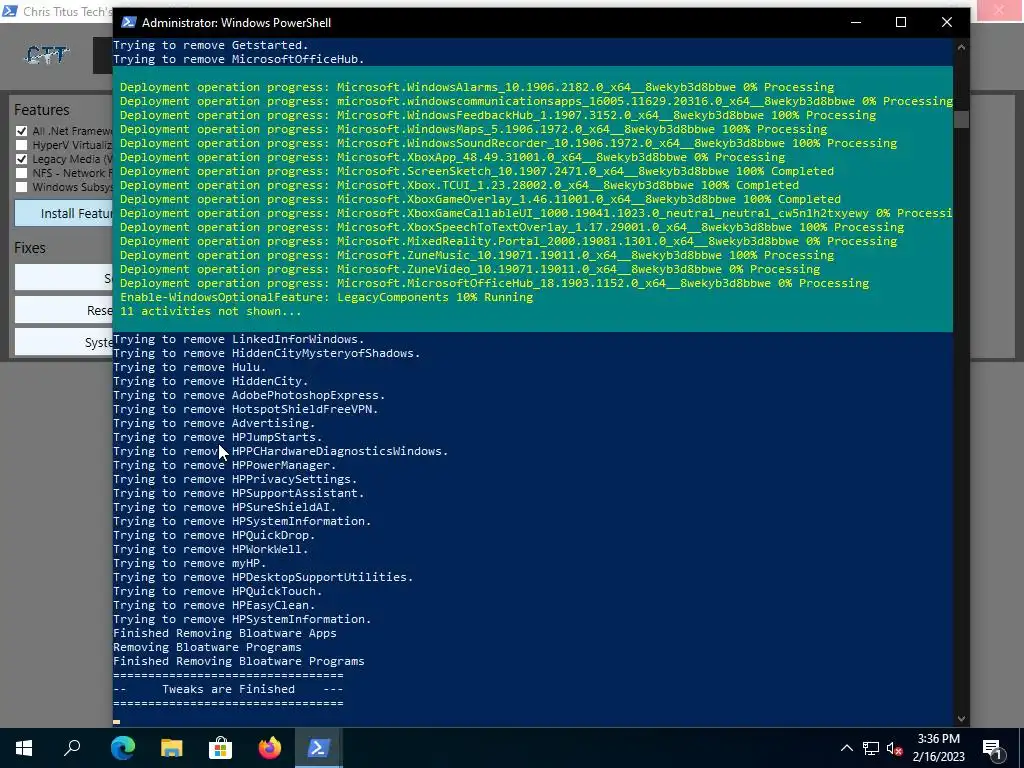Image resolution: width=1024 pixels, height=768 pixels.
Task: Click the LegacyComponents 10% Running line
Action: click(327, 297)
